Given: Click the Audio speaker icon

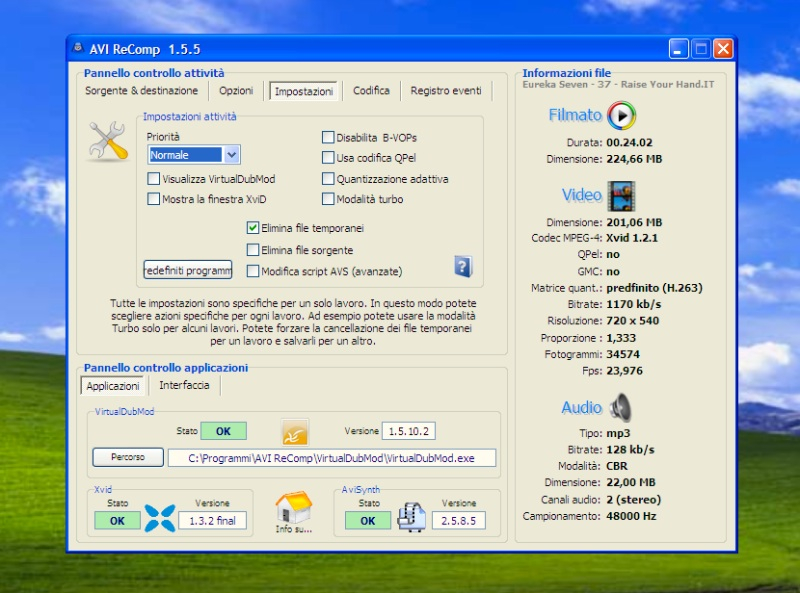Looking at the screenshot, I should [x=621, y=407].
